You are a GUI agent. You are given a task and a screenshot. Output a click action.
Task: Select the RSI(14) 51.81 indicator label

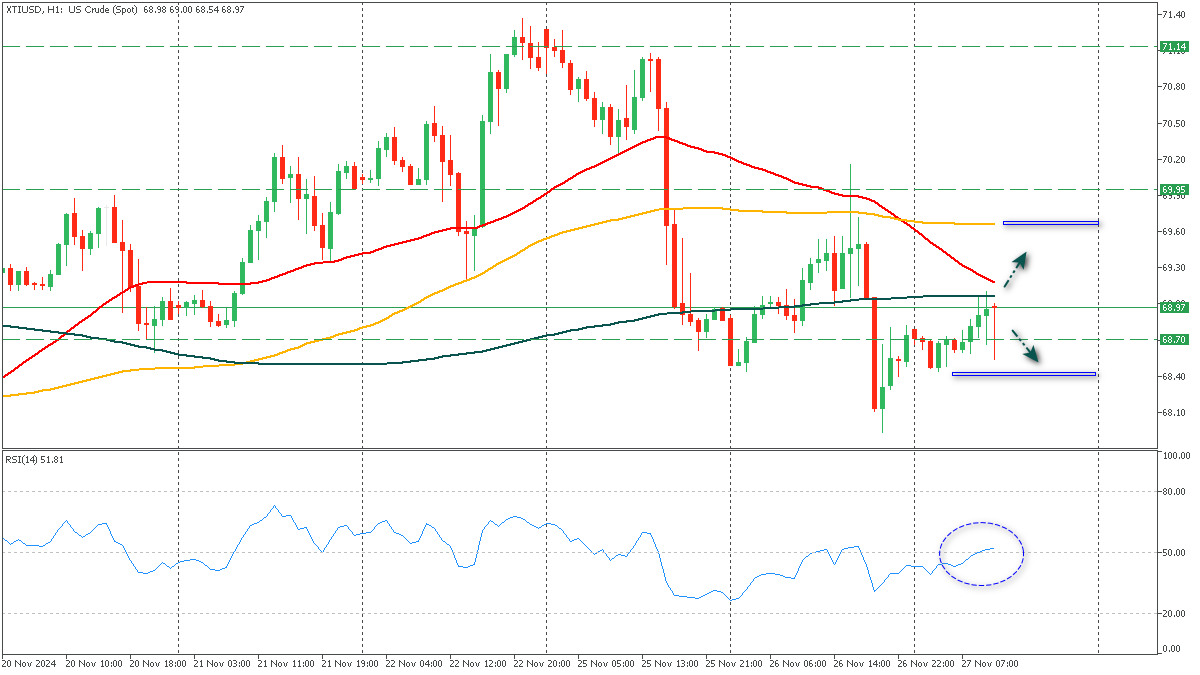pos(35,459)
